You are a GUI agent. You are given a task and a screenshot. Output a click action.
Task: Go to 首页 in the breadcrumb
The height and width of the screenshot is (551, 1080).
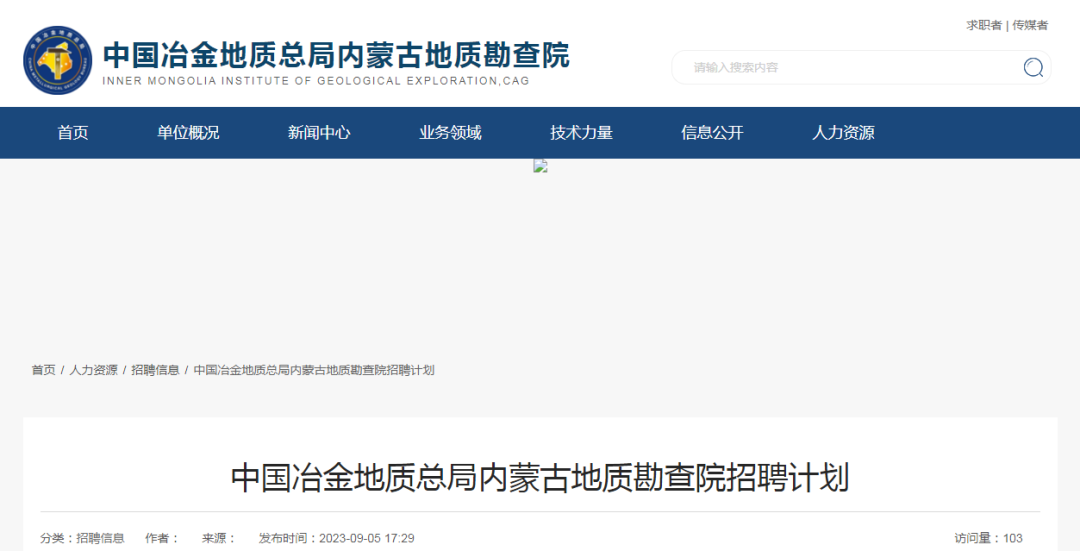point(43,371)
